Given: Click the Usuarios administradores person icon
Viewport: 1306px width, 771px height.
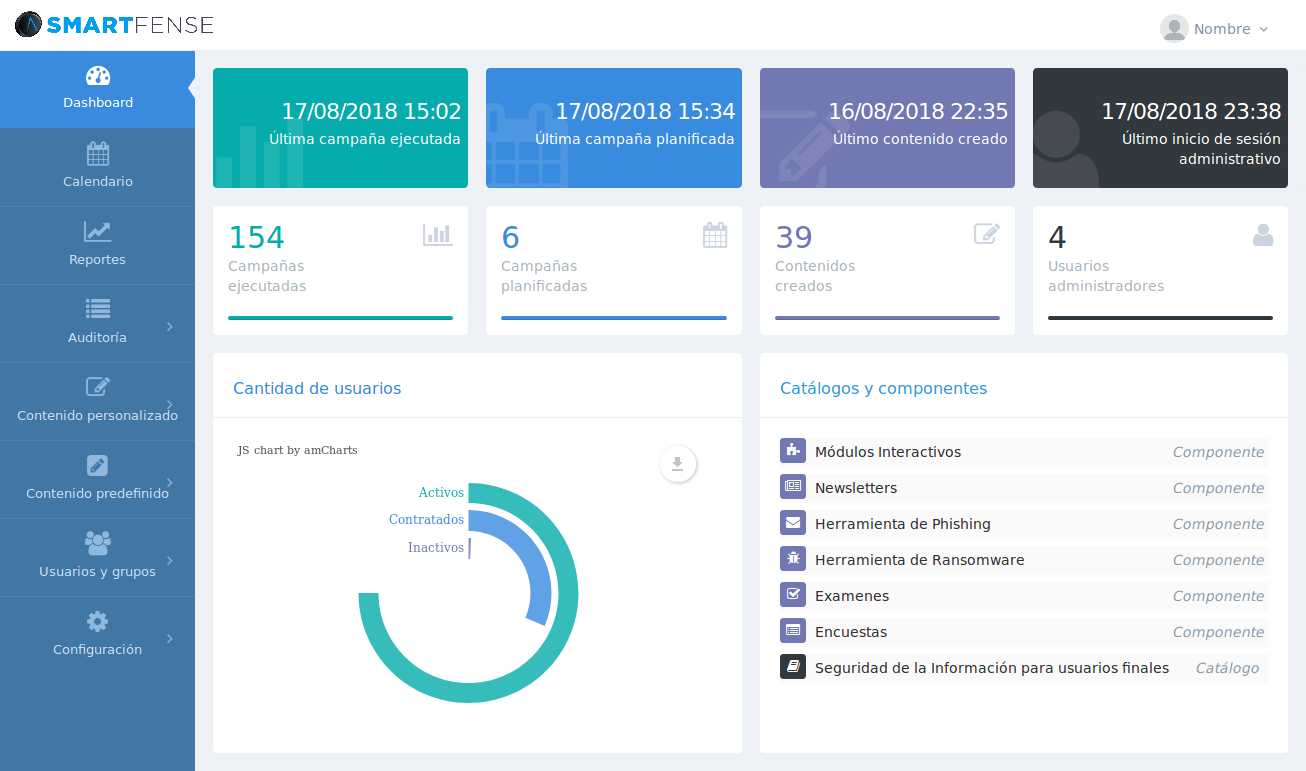Looking at the screenshot, I should [1263, 234].
